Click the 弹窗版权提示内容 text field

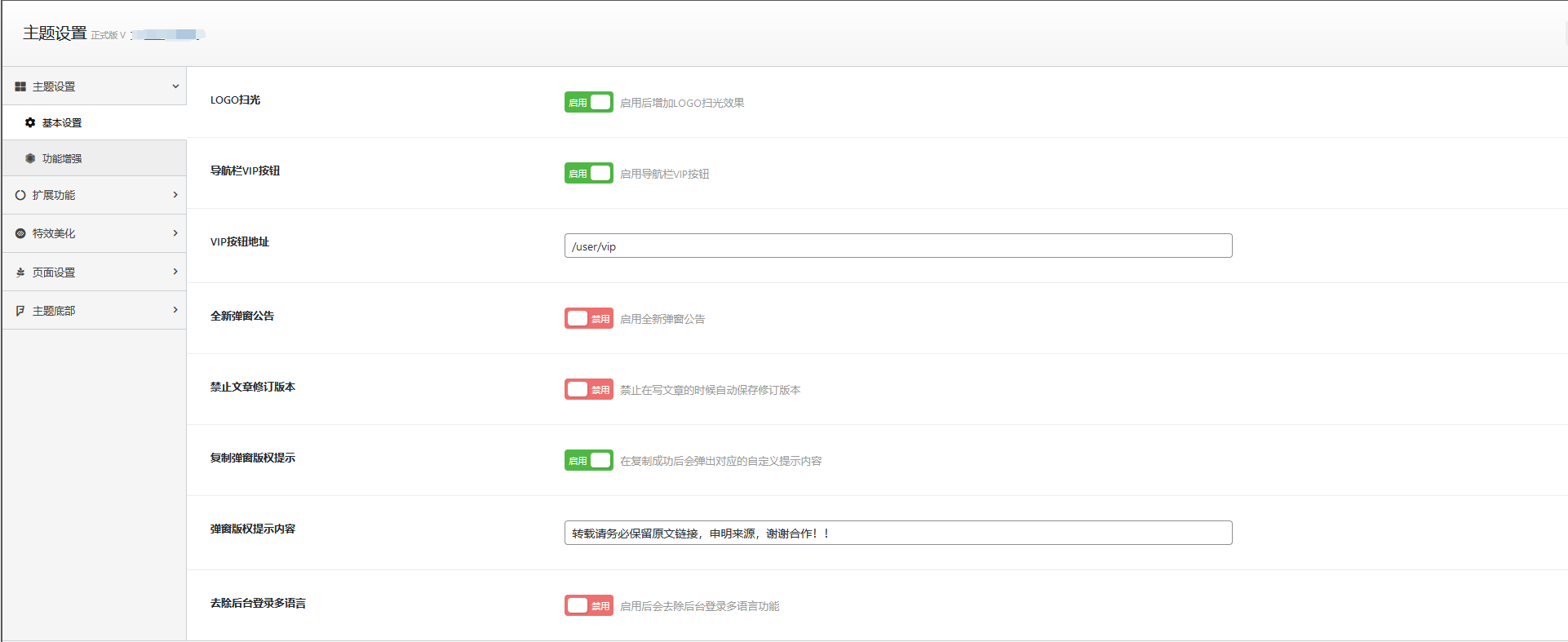[898, 533]
